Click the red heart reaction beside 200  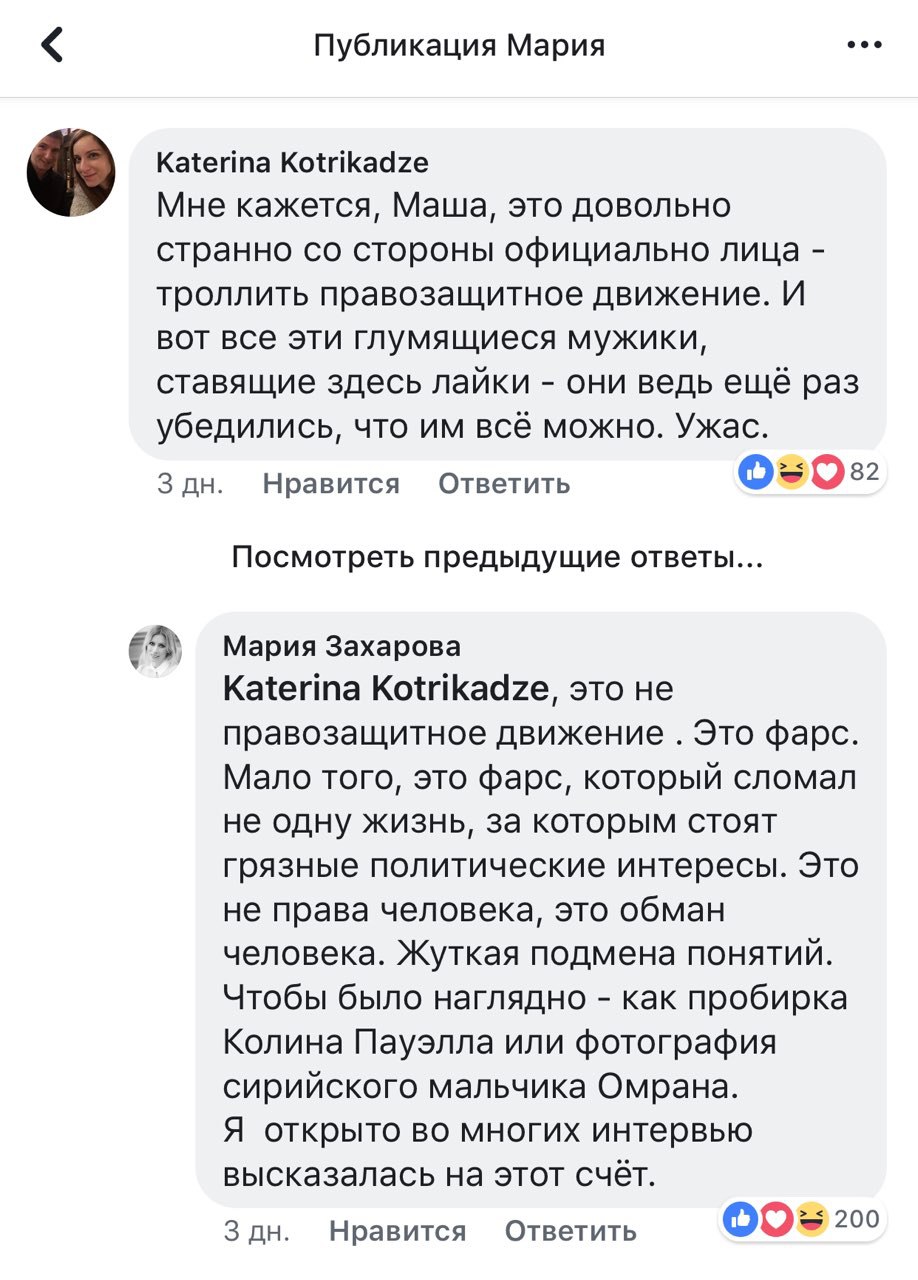[775, 1218]
